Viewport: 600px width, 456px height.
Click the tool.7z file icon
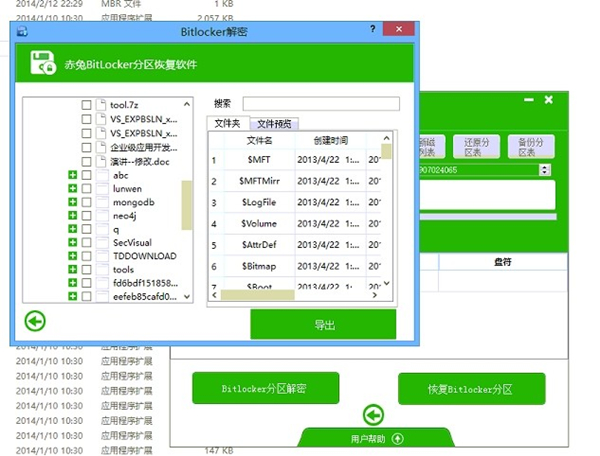101,104
